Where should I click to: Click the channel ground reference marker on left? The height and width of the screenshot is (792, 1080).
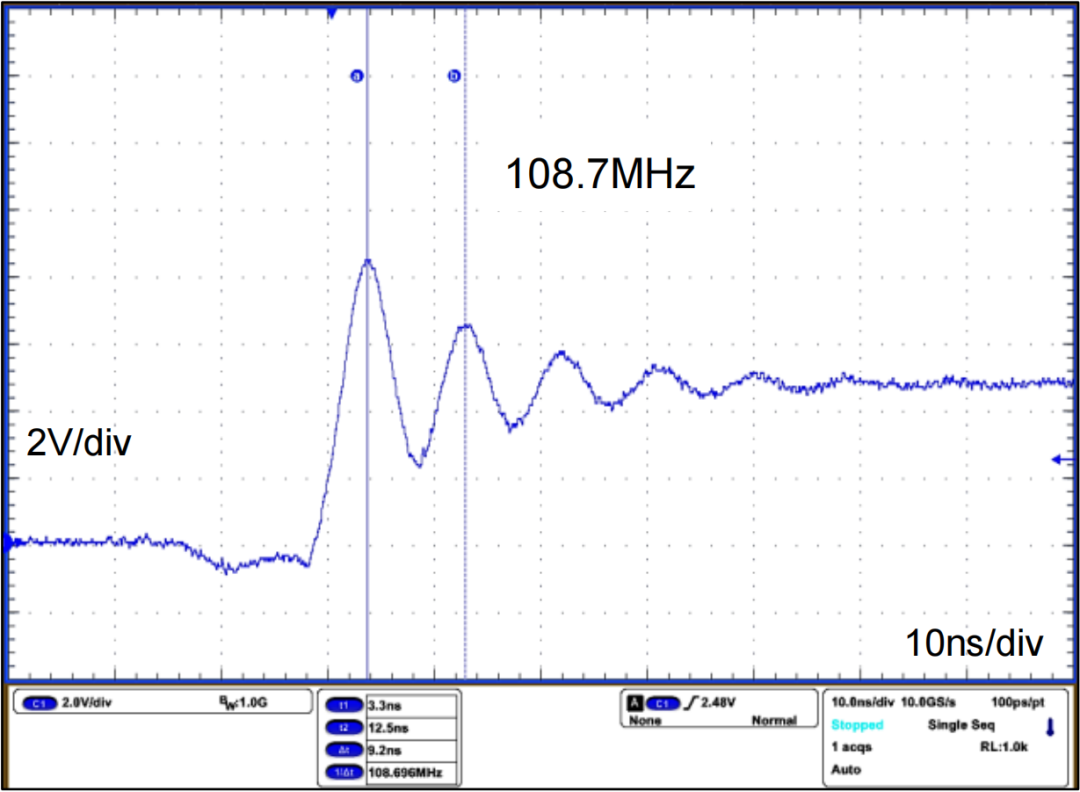click(x=10, y=543)
